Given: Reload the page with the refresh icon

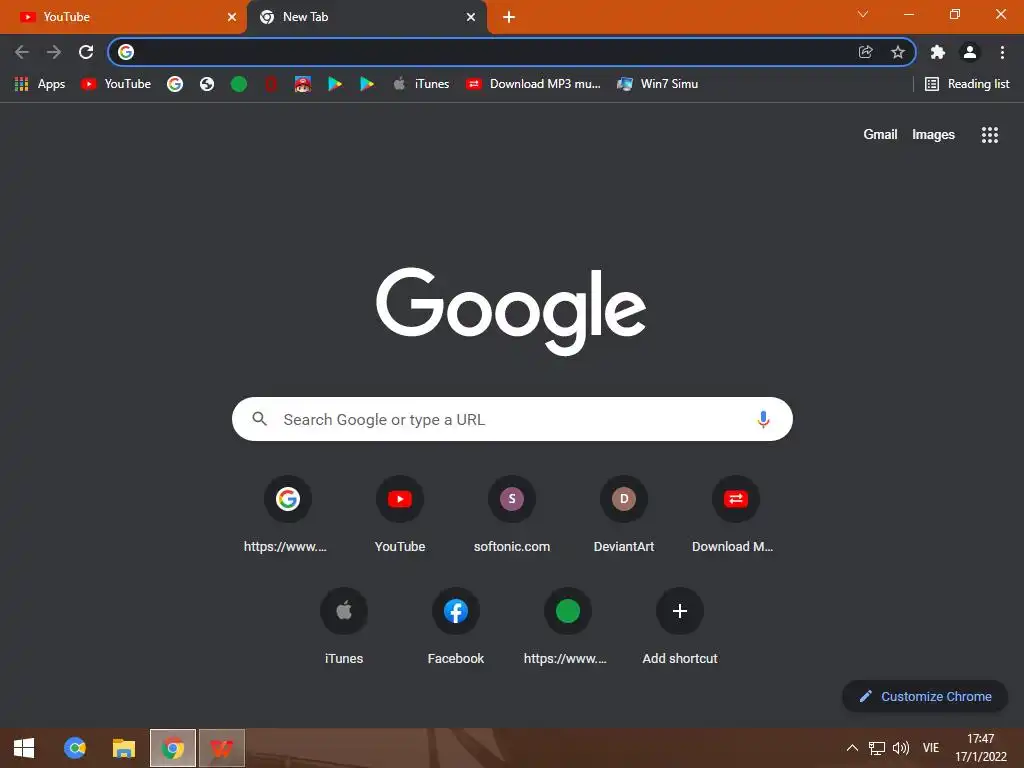Looking at the screenshot, I should click(86, 52).
